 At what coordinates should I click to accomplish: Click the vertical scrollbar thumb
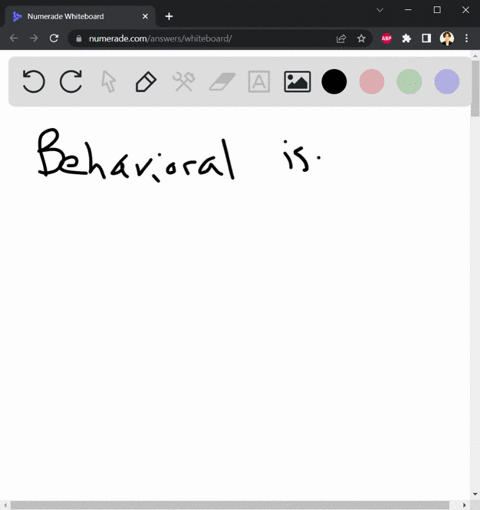coord(475,88)
